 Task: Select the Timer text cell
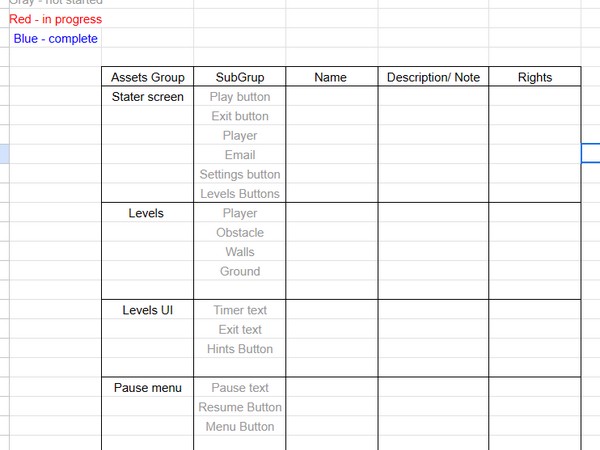[x=240, y=310]
